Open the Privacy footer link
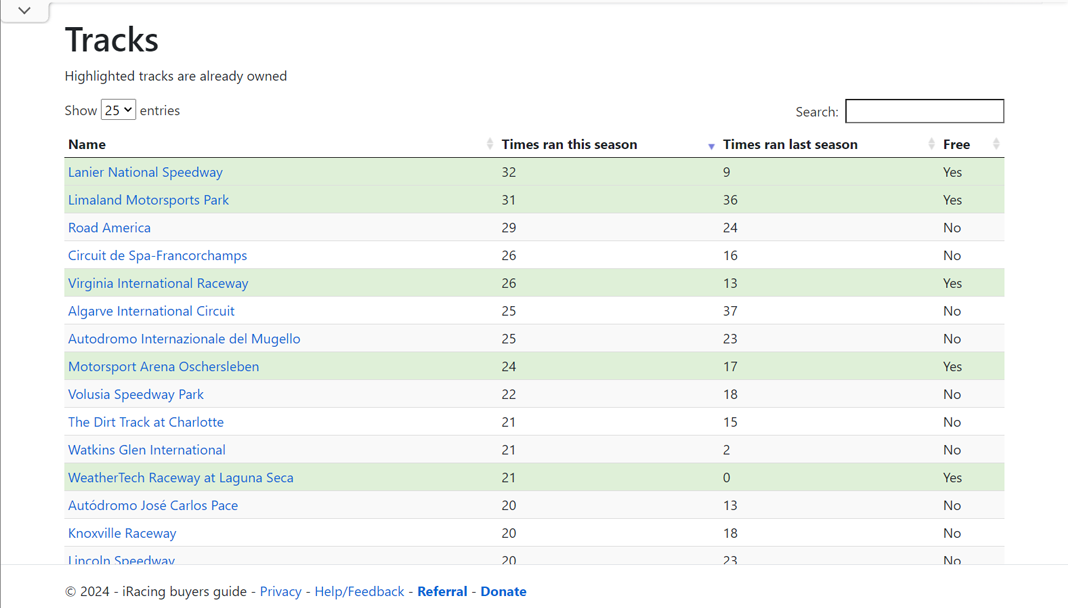 pos(280,592)
